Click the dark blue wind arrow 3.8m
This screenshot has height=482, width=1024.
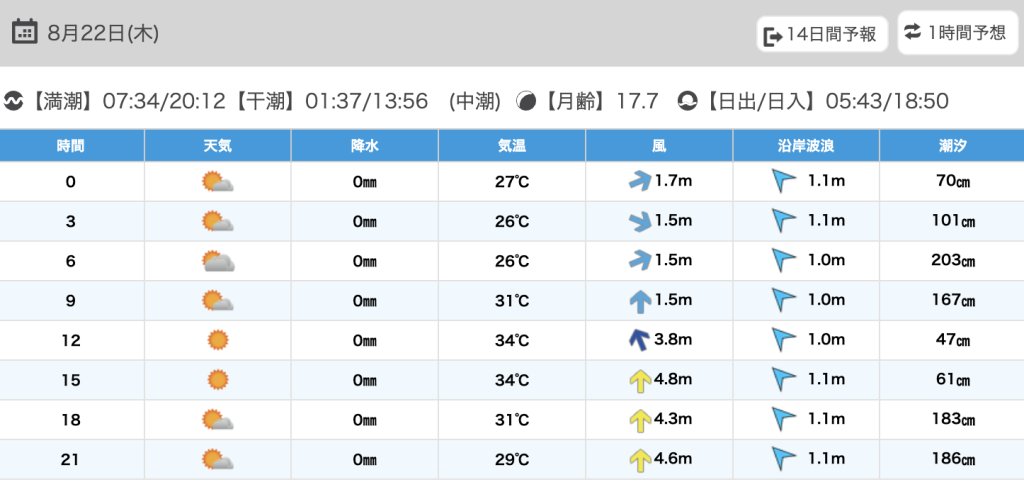(x=637, y=340)
